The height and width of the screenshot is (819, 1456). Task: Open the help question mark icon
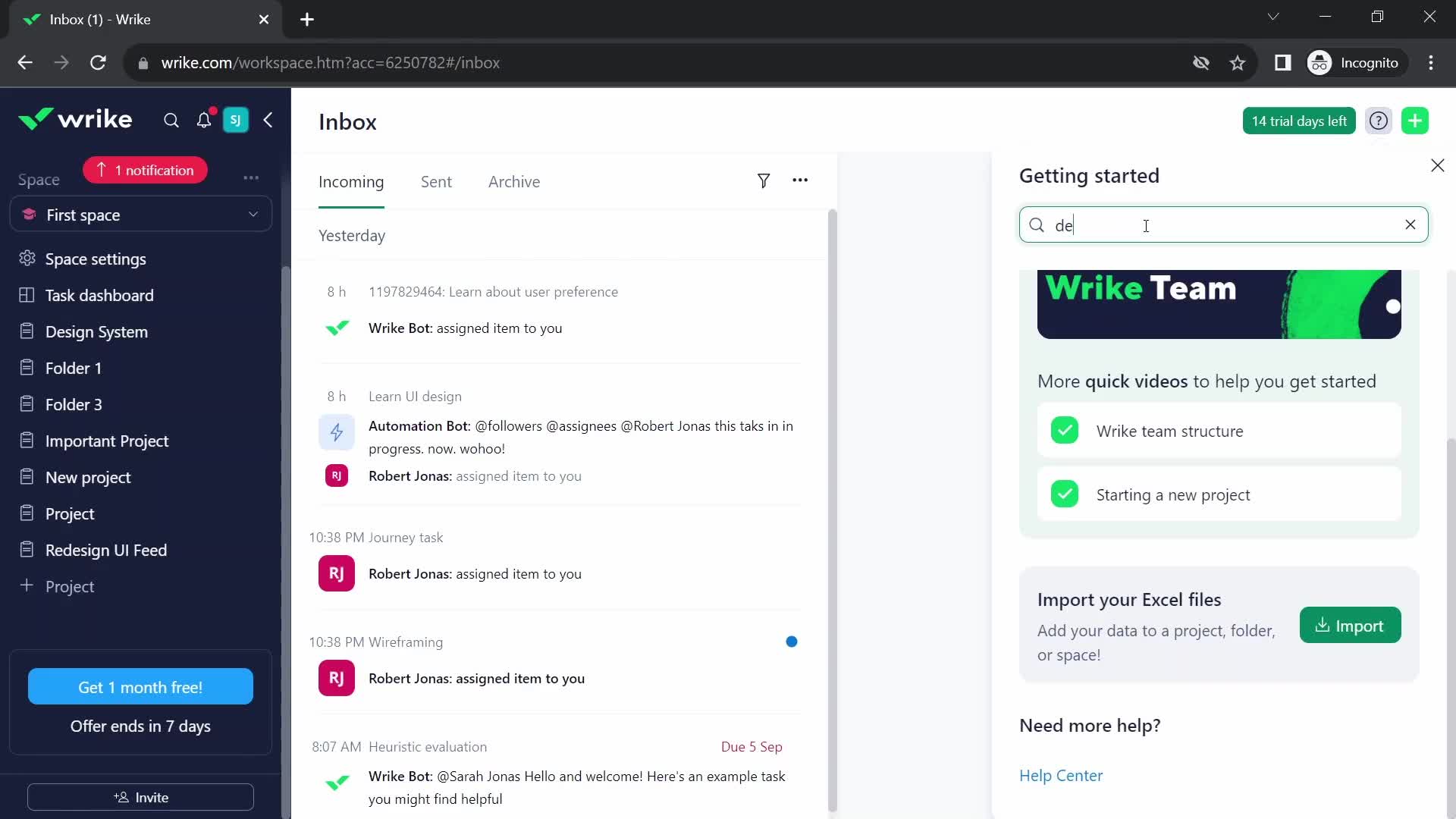point(1379,121)
